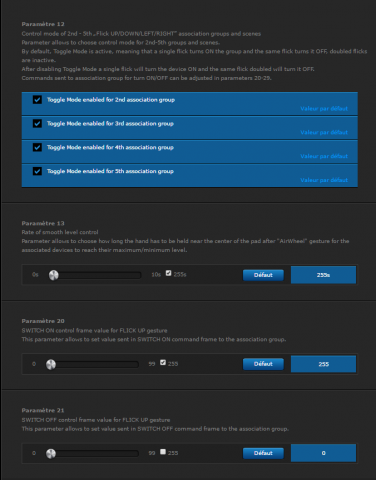376x480 pixels.
Task: Click the 0 value field of Paramètre 21
Action: point(323,453)
